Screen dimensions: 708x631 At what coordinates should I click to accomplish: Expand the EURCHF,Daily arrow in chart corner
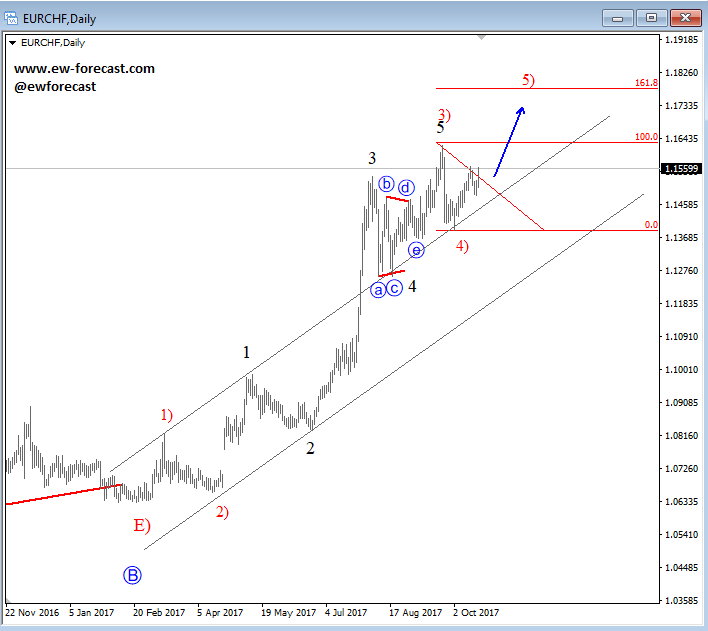click(13, 43)
